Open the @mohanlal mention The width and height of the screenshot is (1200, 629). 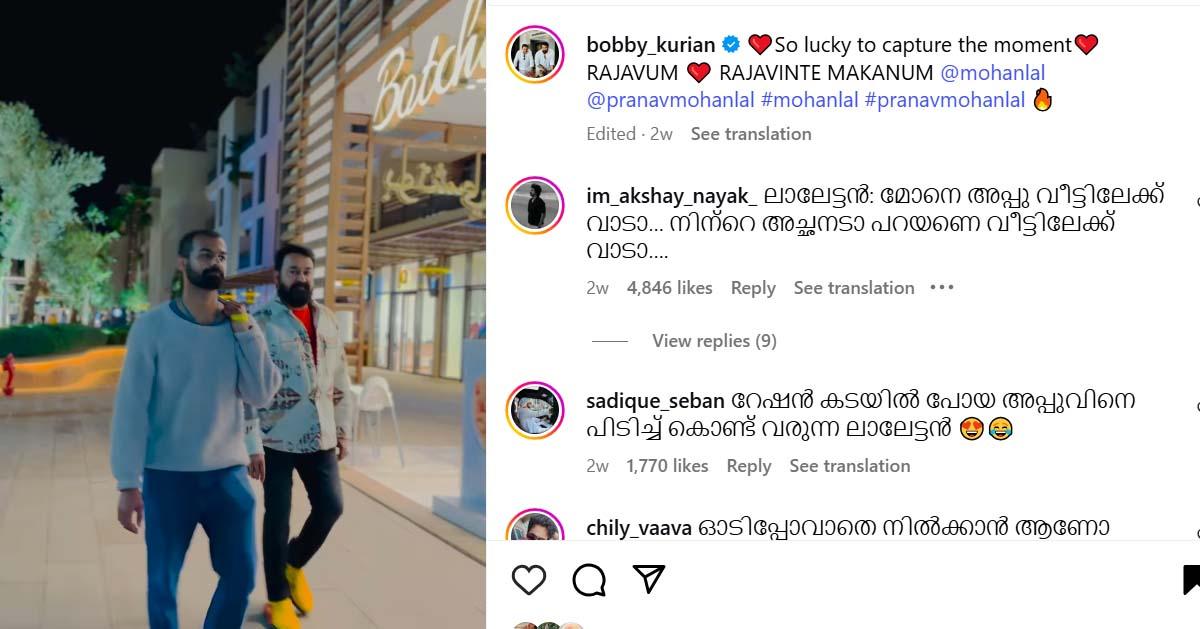pyautogui.click(x=993, y=73)
